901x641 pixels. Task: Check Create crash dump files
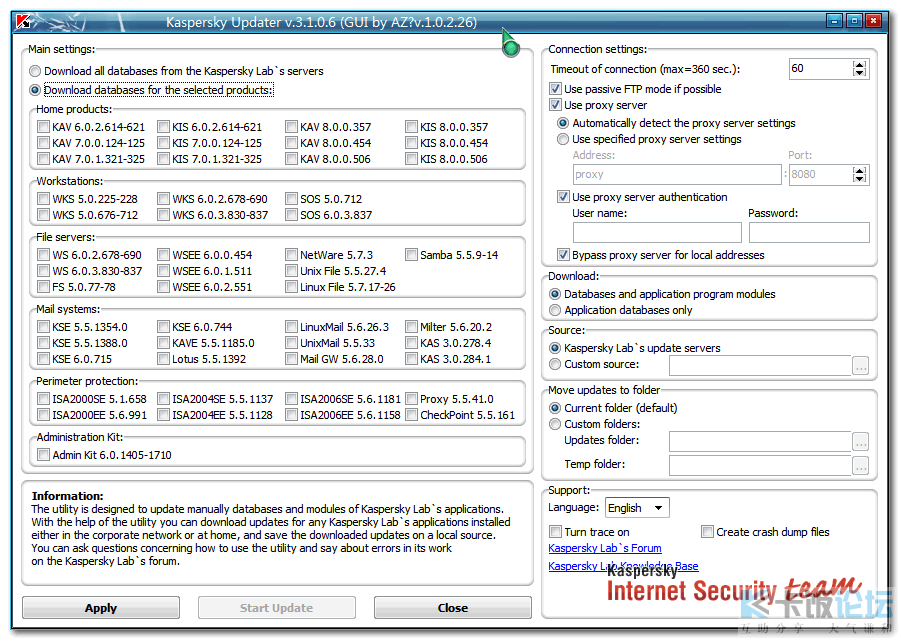(707, 531)
